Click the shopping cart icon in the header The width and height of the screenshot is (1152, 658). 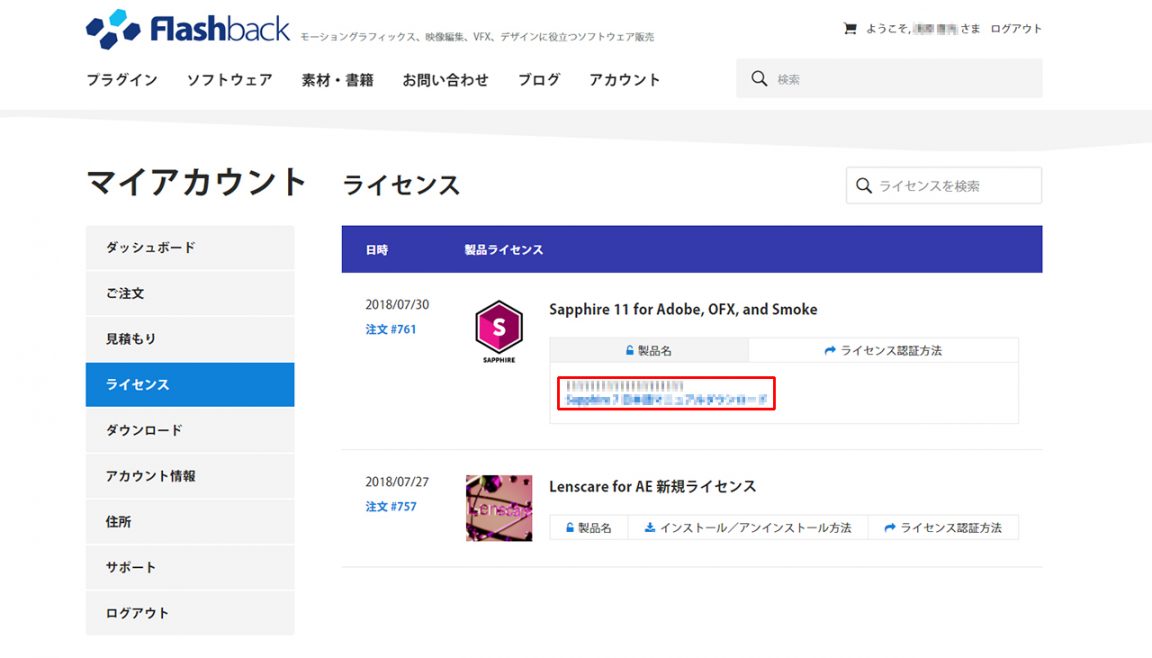(x=849, y=28)
